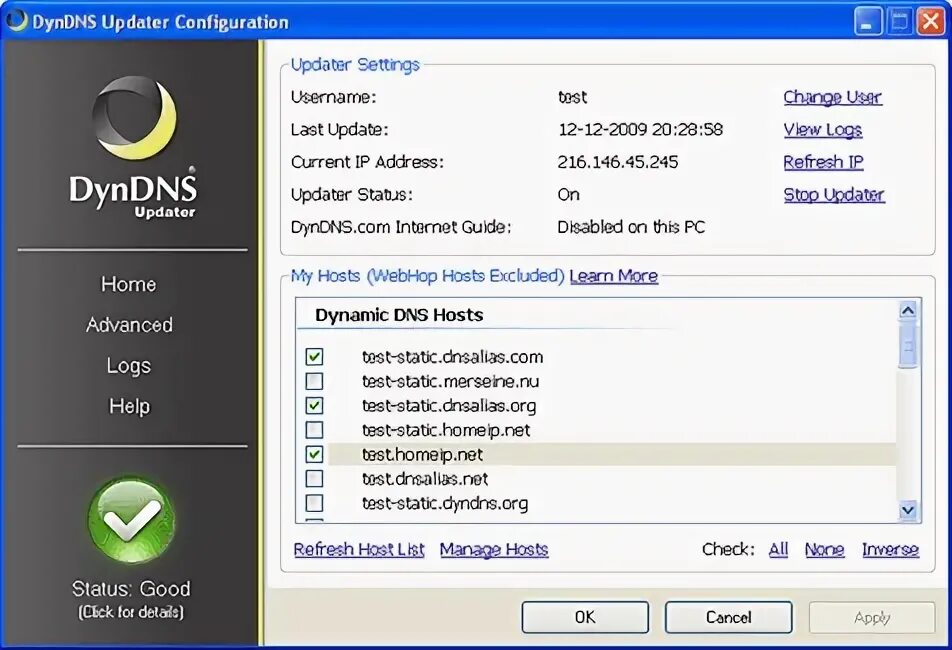Open the Home section in sidebar
The width and height of the screenshot is (952, 650).
tap(129, 284)
